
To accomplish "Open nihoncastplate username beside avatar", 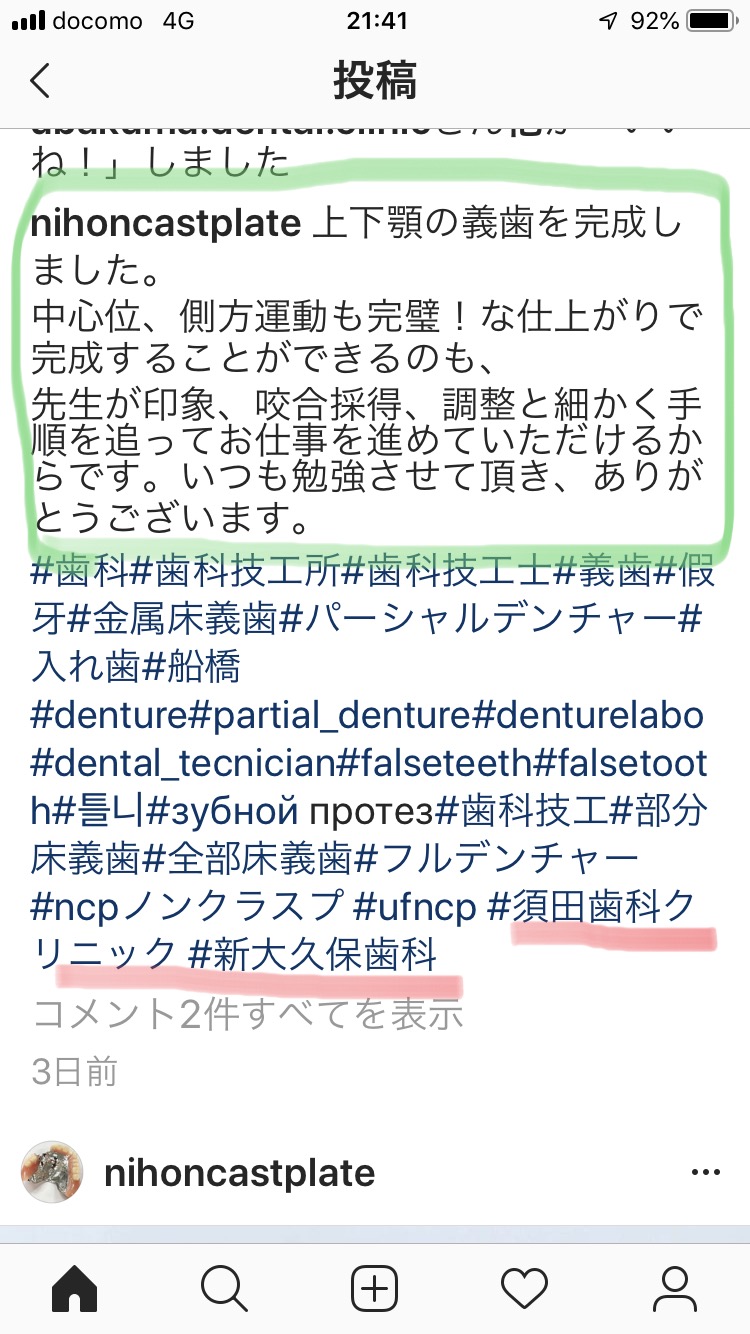I will [239, 1172].
